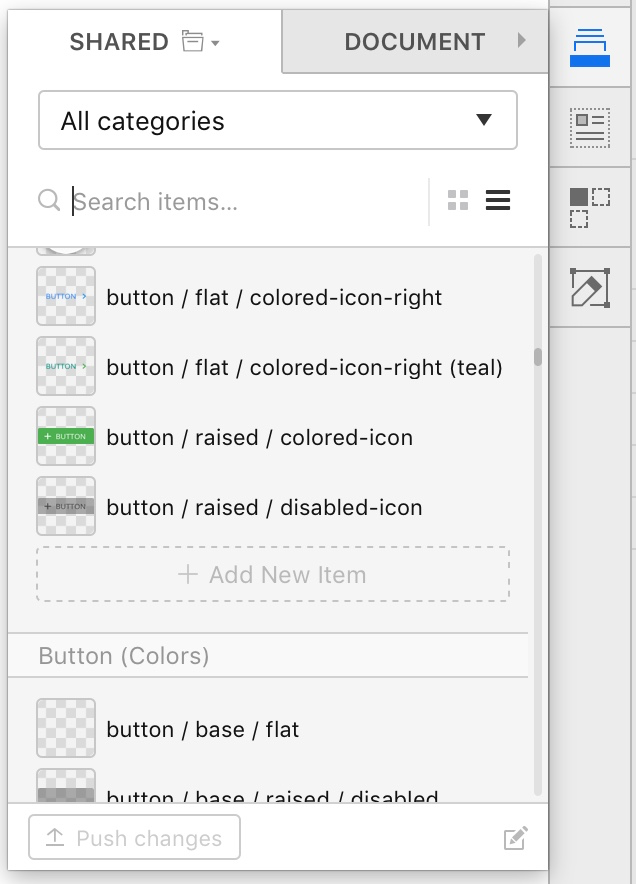Open the eraser-in-frame panel icon in the sidebar
Viewport: 636px width, 884px height.
[590, 287]
